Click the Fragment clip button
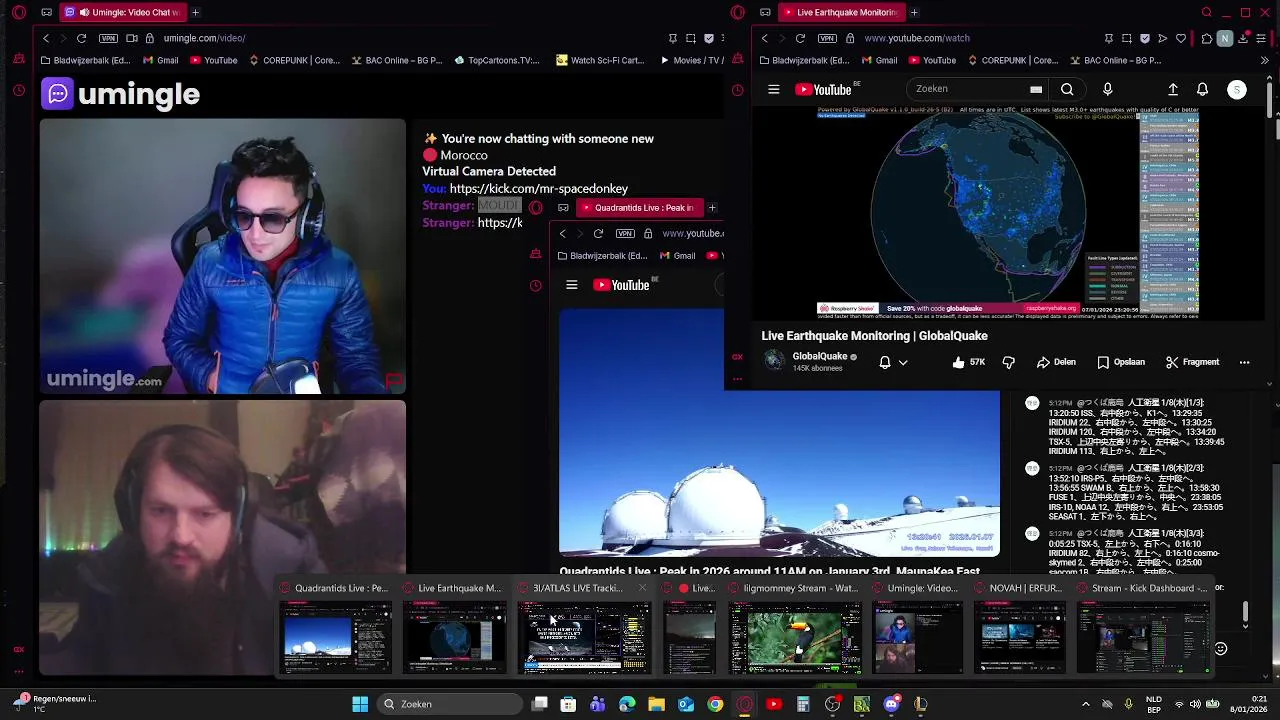This screenshot has width=1280, height=720. (x=1192, y=362)
